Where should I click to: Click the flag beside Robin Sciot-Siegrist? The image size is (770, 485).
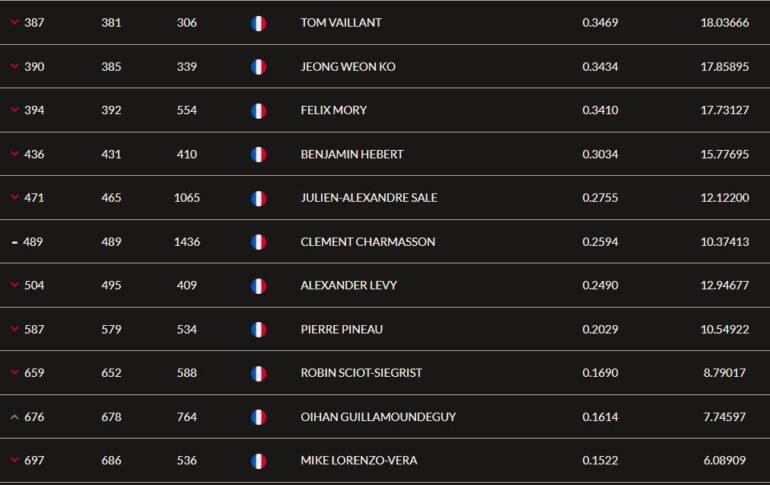[258, 374]
